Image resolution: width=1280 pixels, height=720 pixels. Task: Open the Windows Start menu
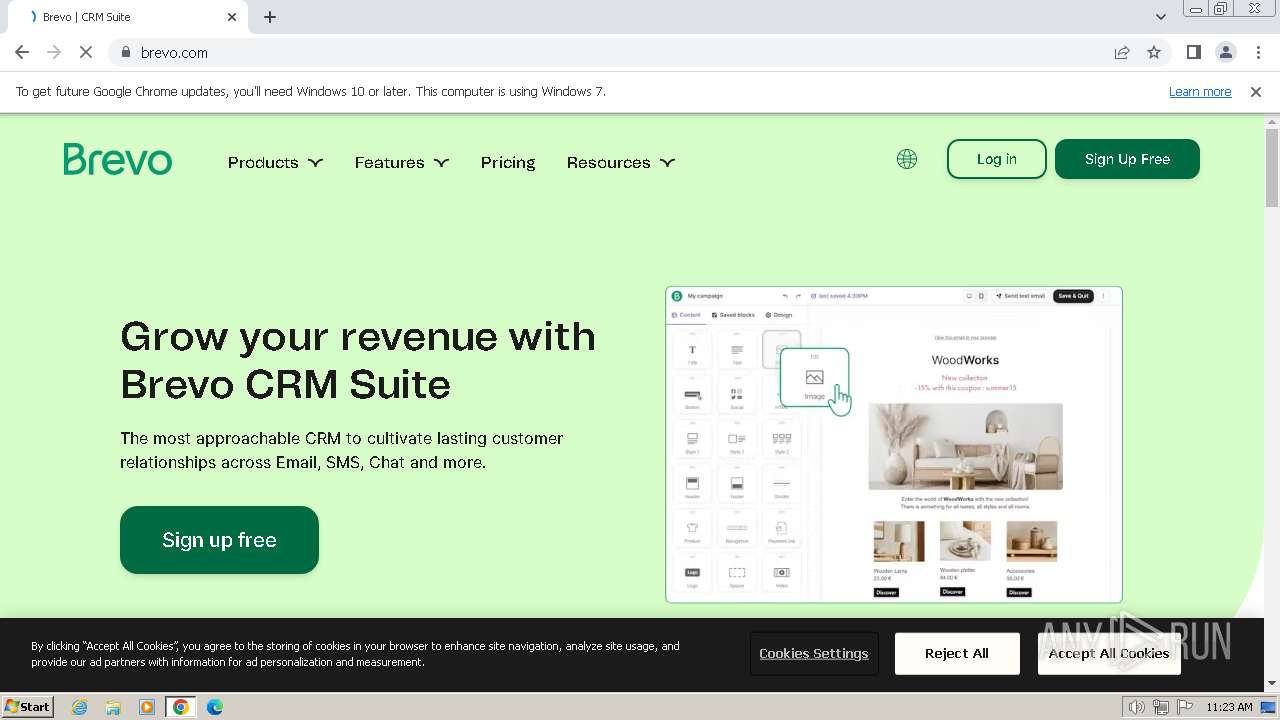pos(28,707)
